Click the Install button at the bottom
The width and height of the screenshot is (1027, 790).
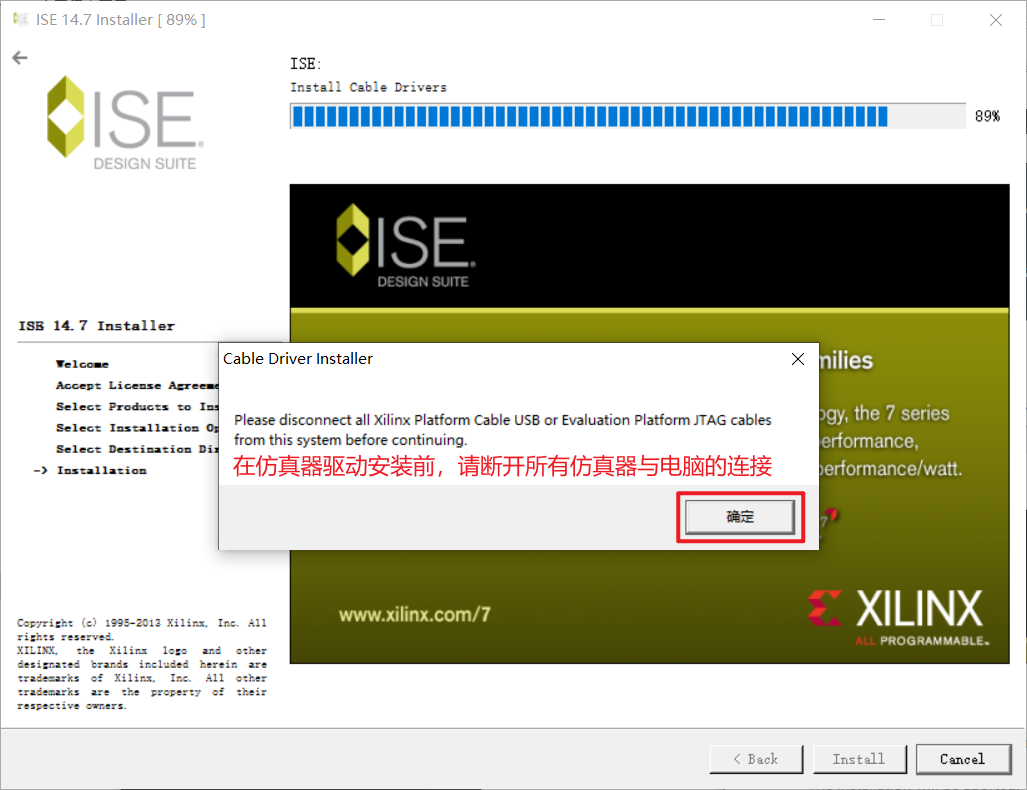859,759
